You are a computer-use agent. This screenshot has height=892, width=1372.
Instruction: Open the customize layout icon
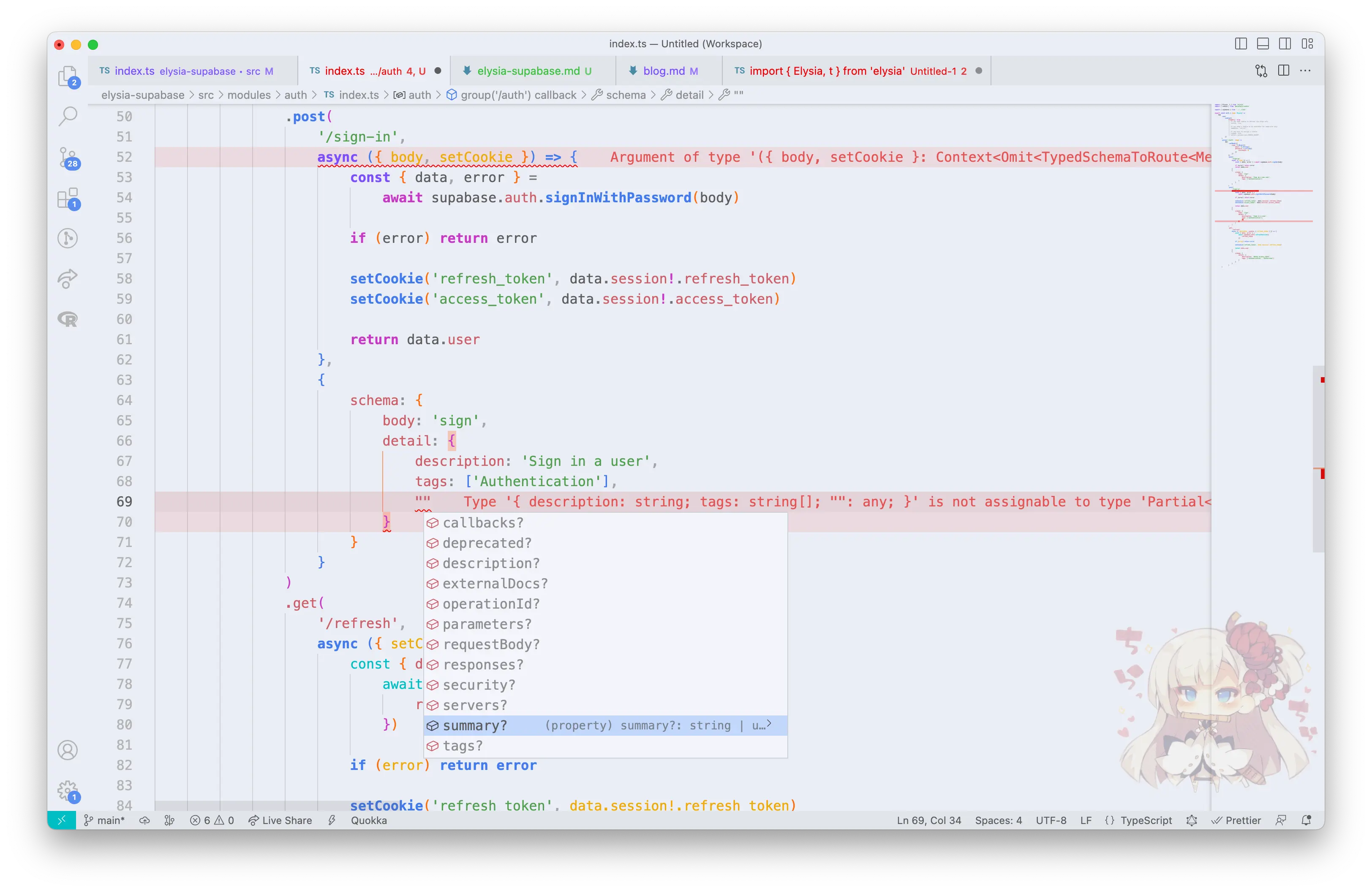pyautogui.click(x=1307, y=44)
